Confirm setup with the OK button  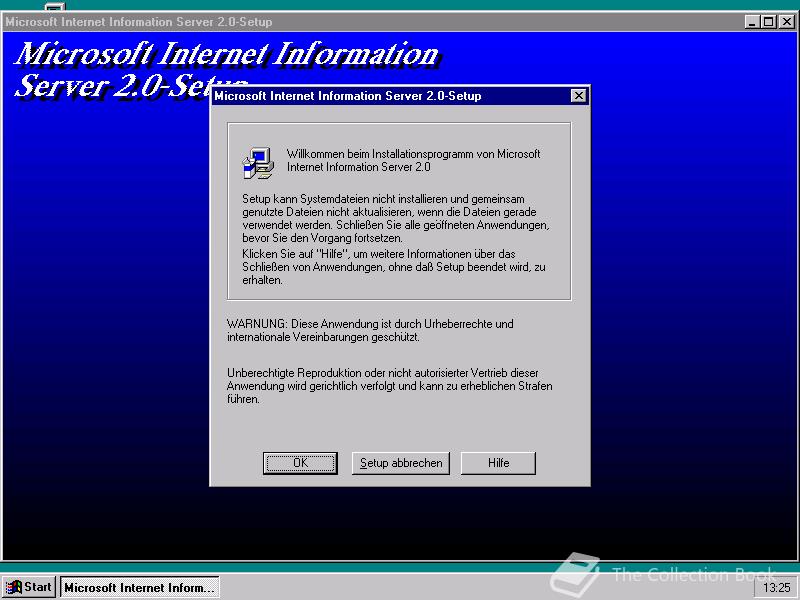point(300,463)
